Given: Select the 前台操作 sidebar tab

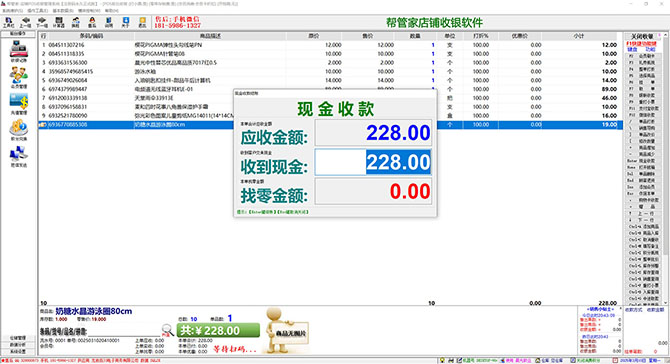Looking at the screenshot, I should (18, 33).
